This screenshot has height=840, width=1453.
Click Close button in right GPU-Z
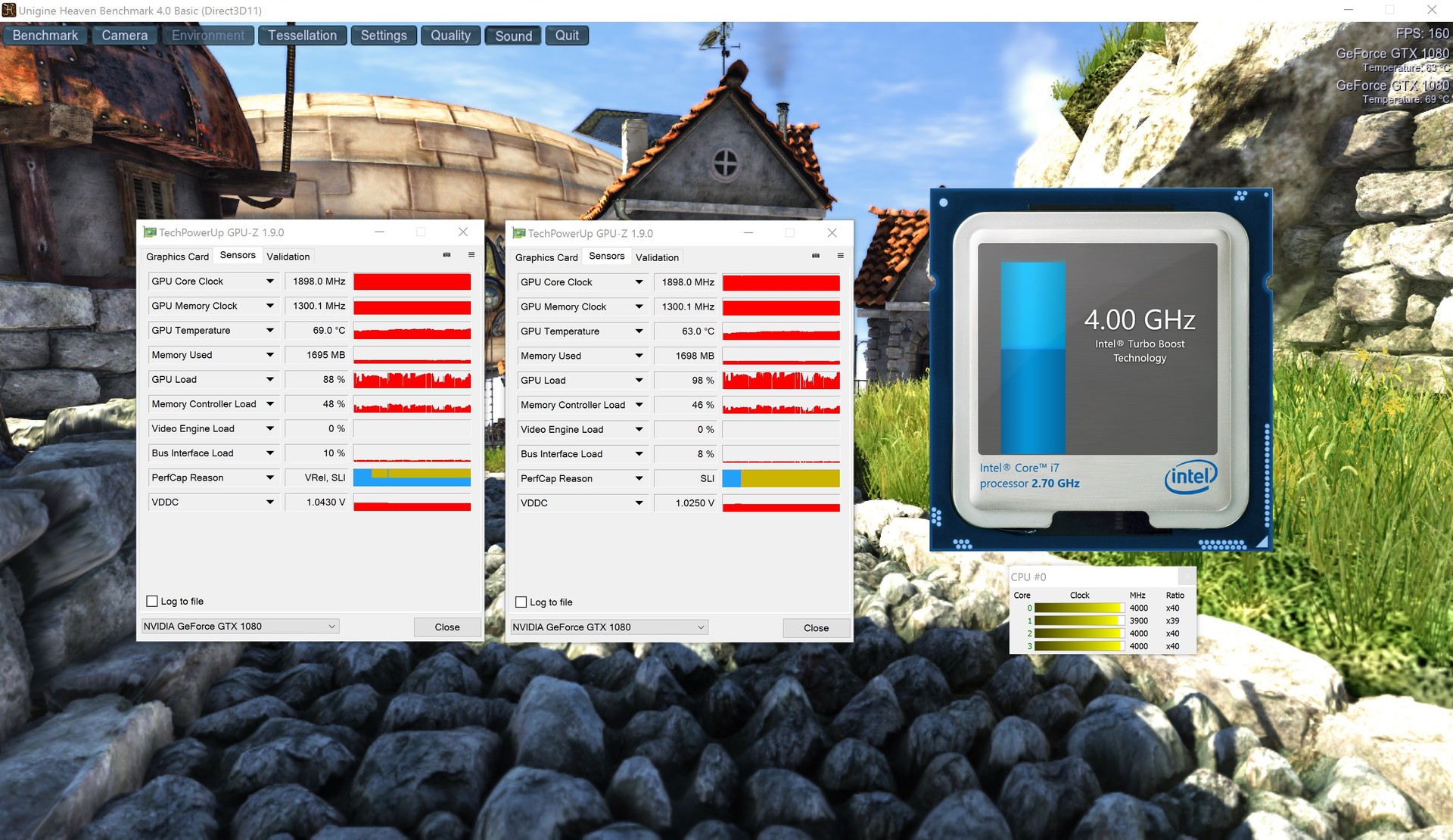[814, 627]
